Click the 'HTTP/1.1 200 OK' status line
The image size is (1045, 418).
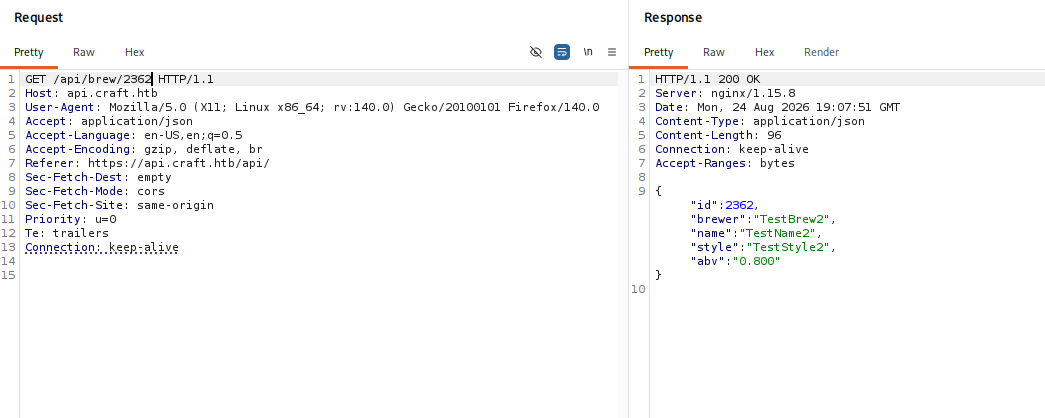(707, 79)
